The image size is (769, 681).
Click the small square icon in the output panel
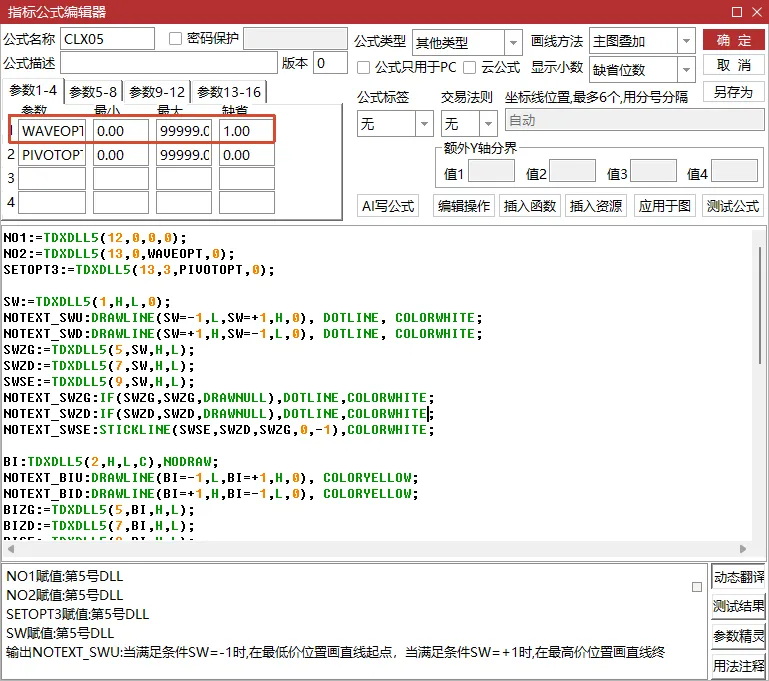696,587
